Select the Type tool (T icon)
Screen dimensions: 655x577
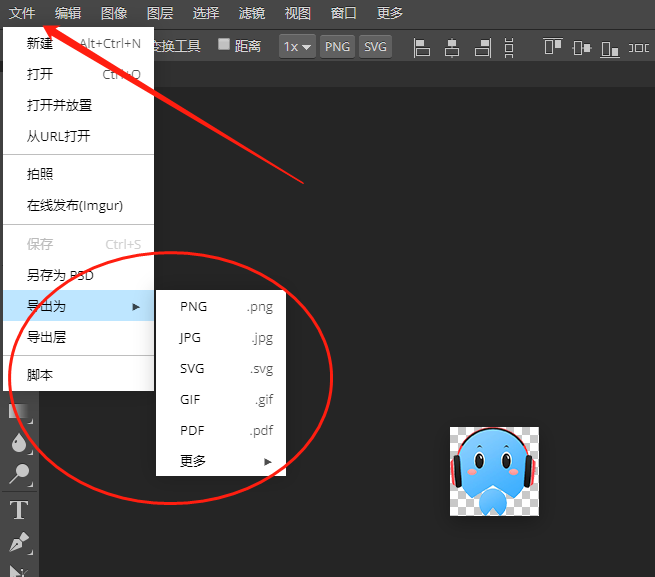pos(19,510)
